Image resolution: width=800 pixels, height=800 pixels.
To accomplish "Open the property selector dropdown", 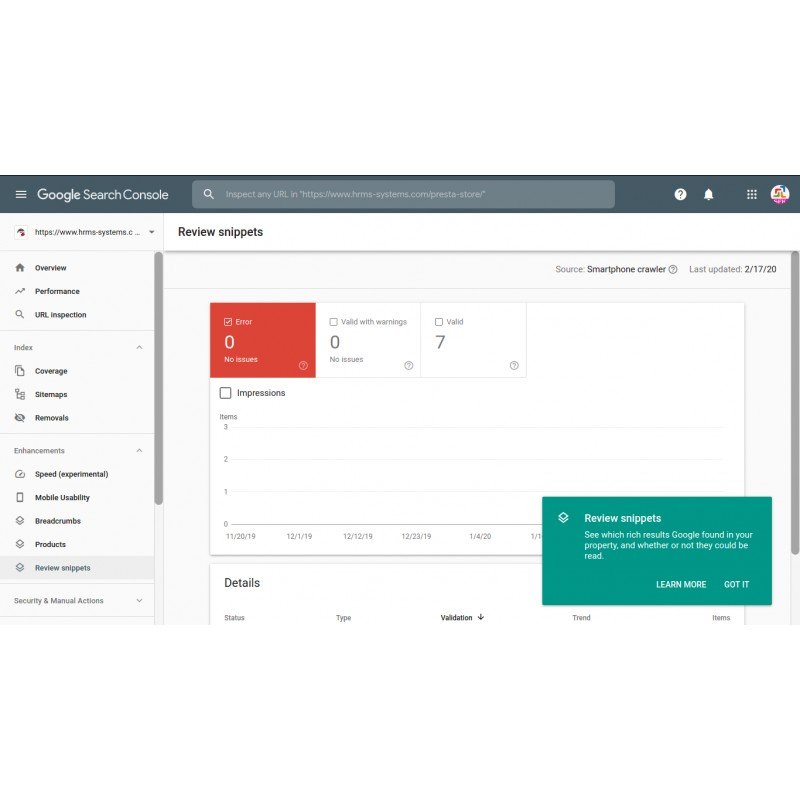I will tap(152, 232).
